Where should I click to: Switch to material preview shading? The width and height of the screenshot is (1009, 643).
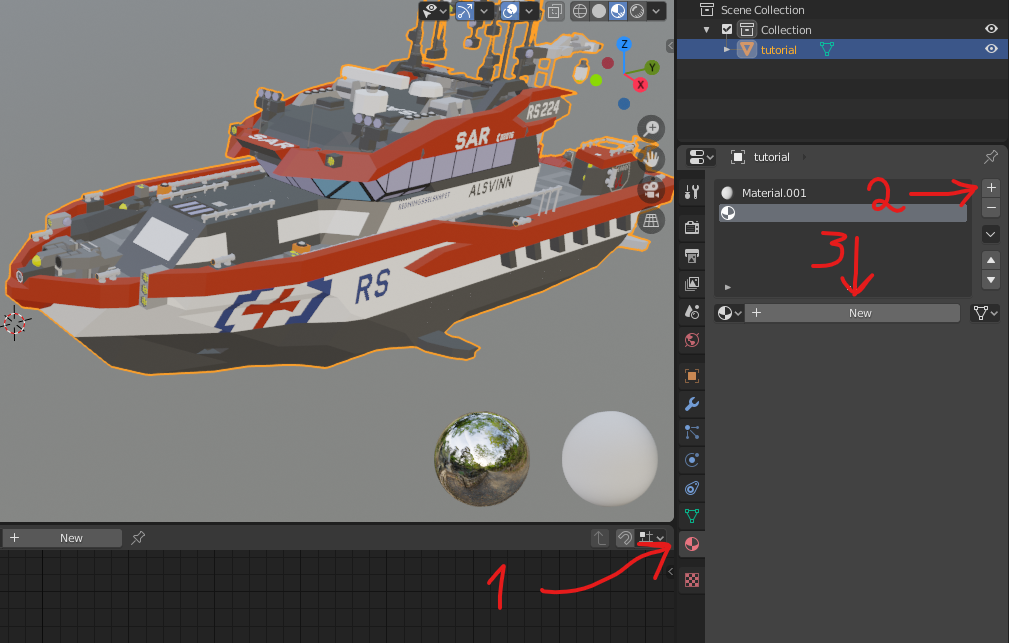click(618, 11)
